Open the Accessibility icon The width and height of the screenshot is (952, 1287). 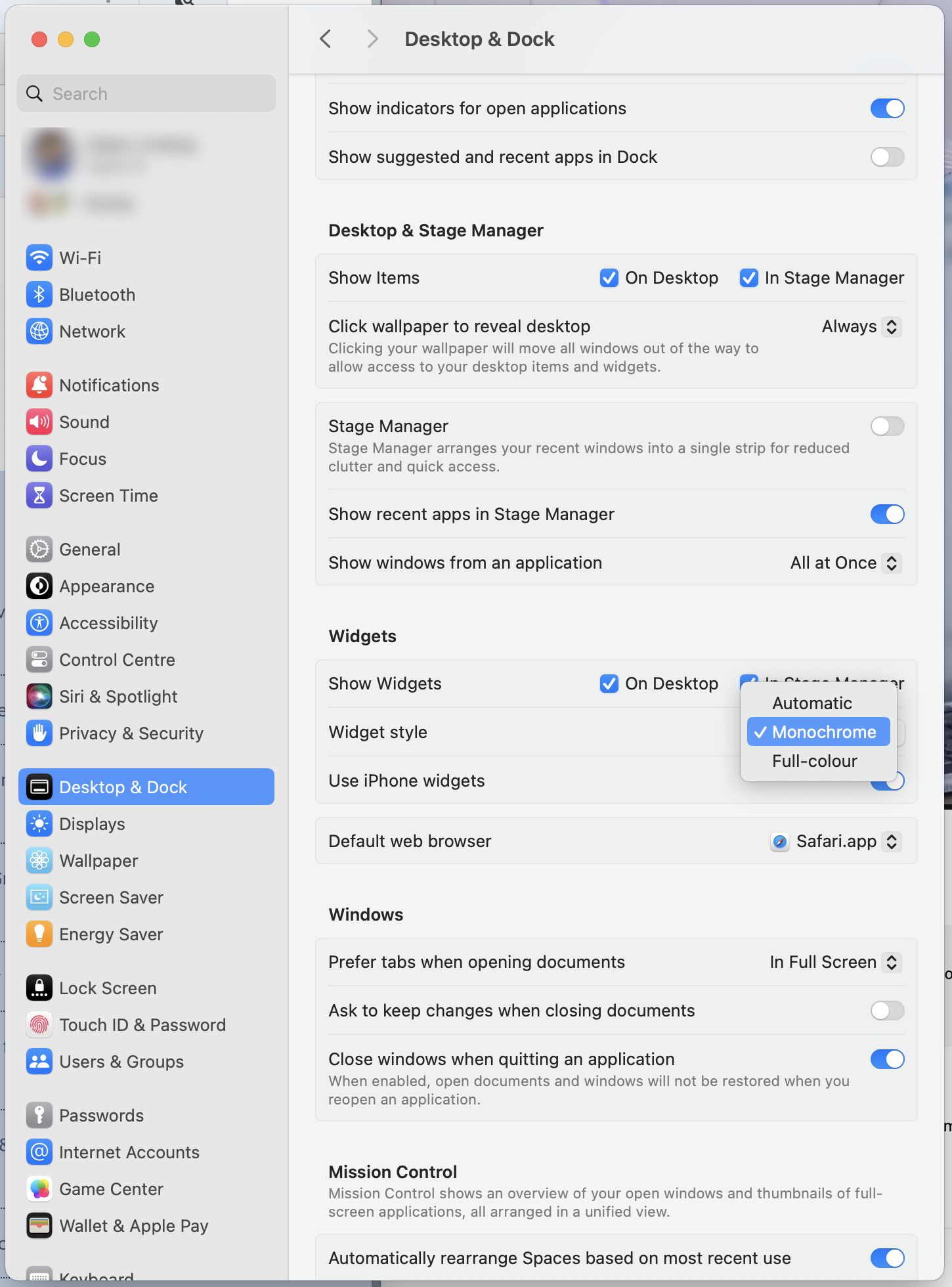click(x=39, y=622)
